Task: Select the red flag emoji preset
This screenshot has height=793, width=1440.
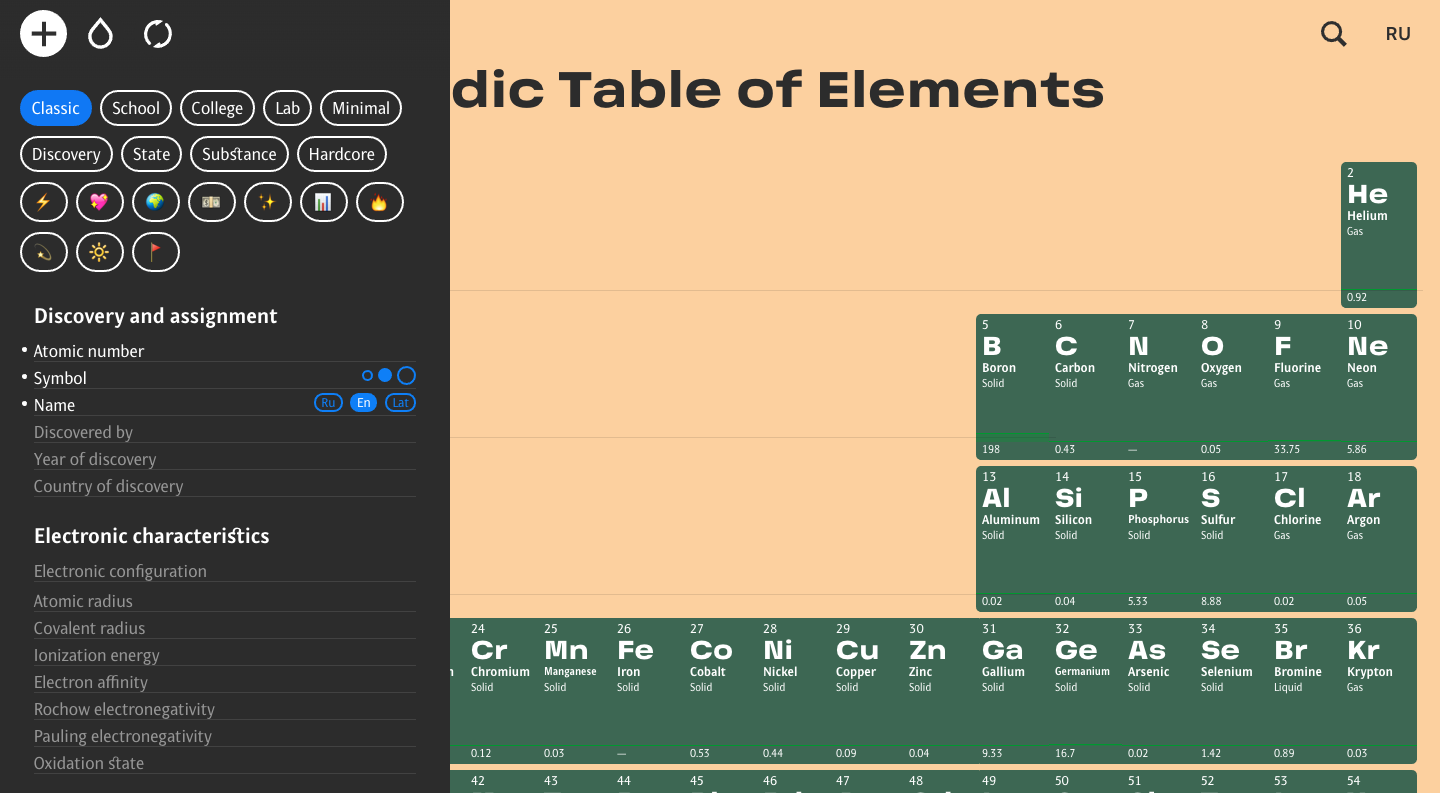Action: coord(155,252)
